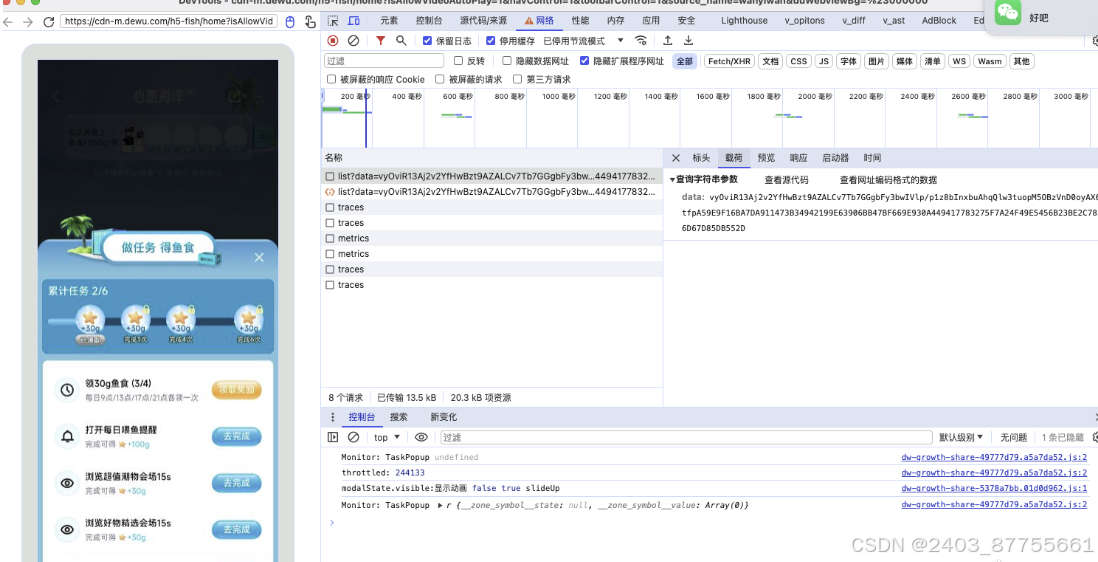
Task: Open 搜索 tab in drawer
Action: pyautogui.click(x=398, y=417)
